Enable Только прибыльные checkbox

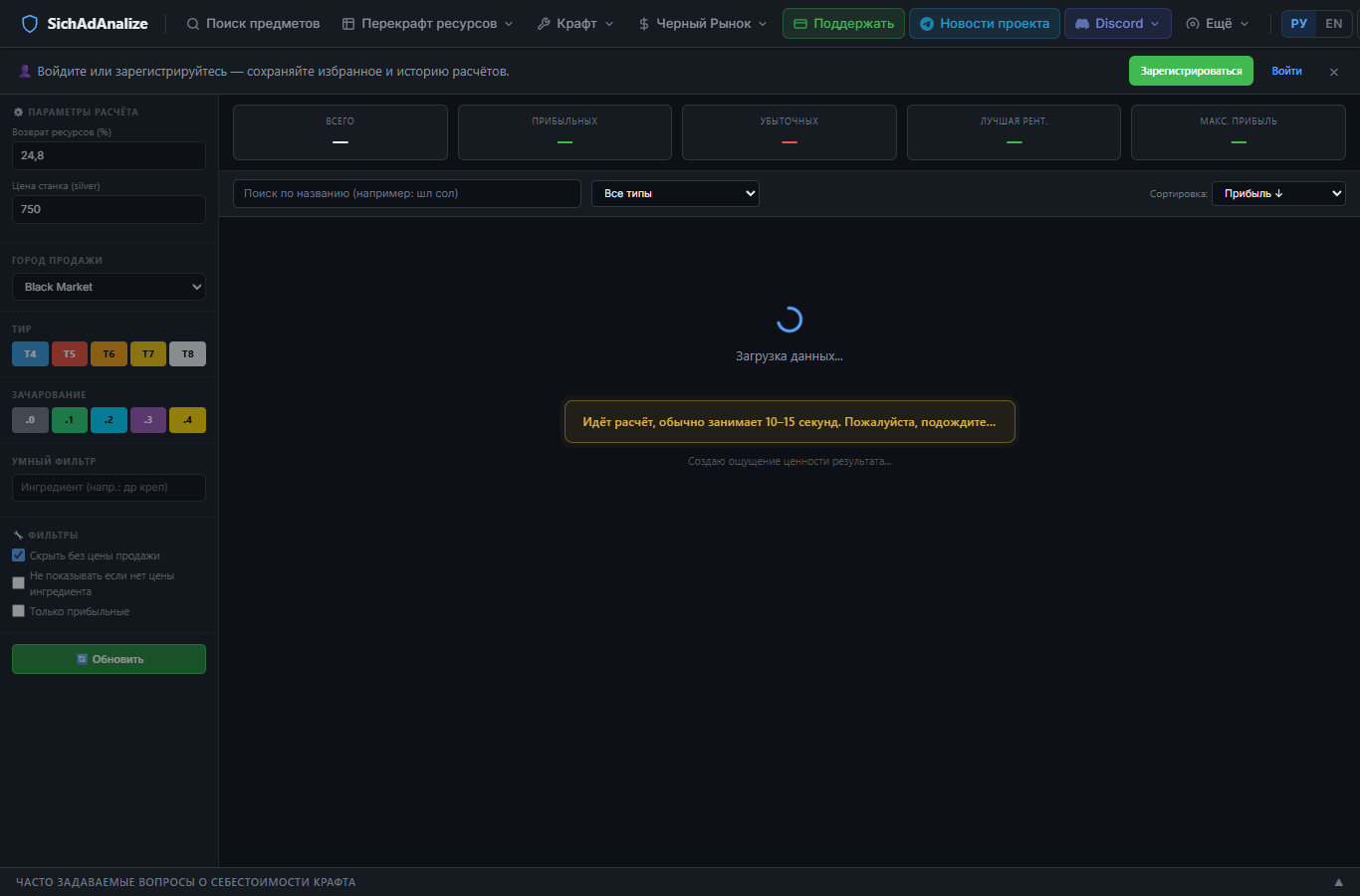(x=18, y=611)
